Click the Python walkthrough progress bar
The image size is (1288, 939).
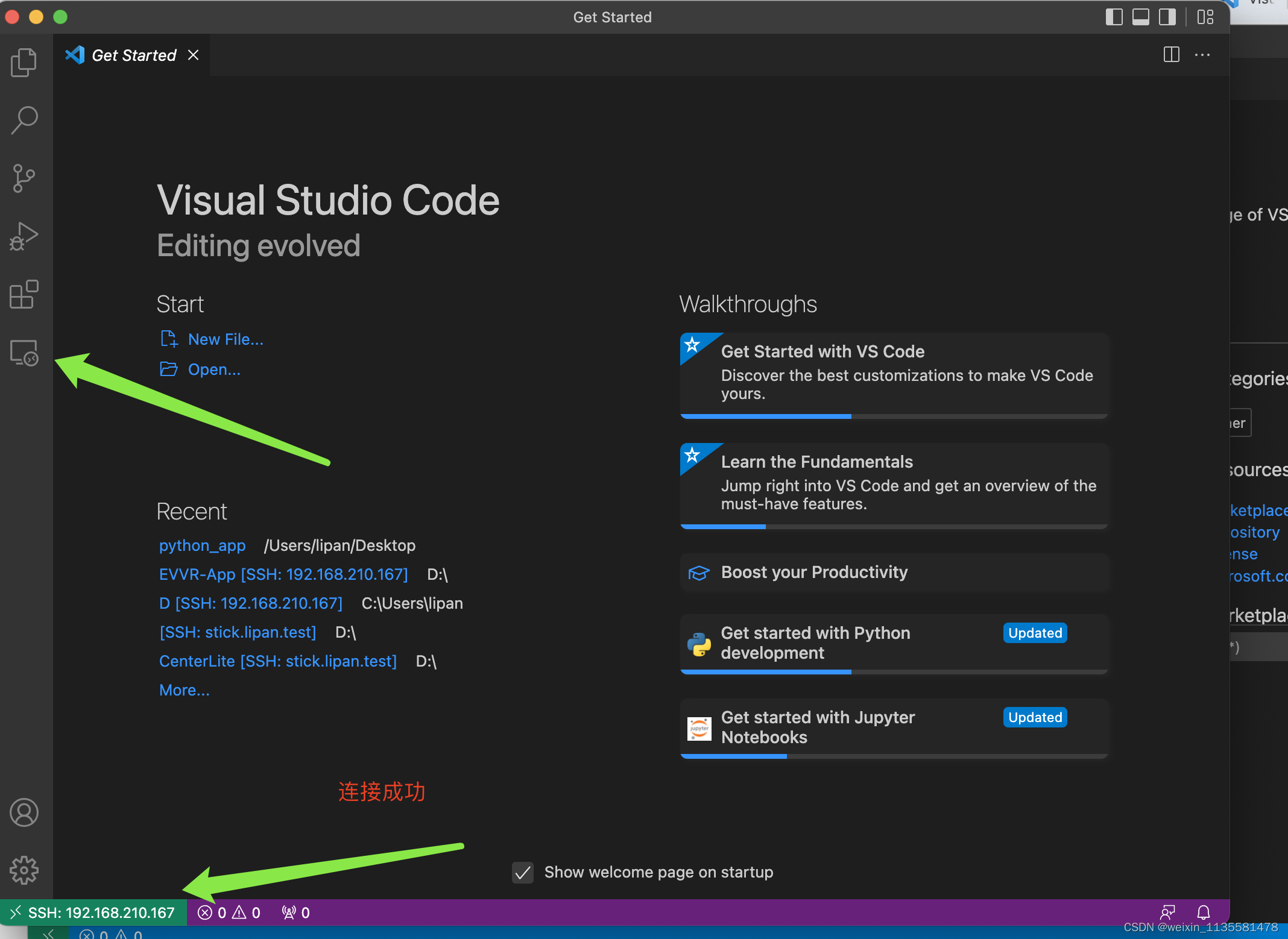pos(766,671)
